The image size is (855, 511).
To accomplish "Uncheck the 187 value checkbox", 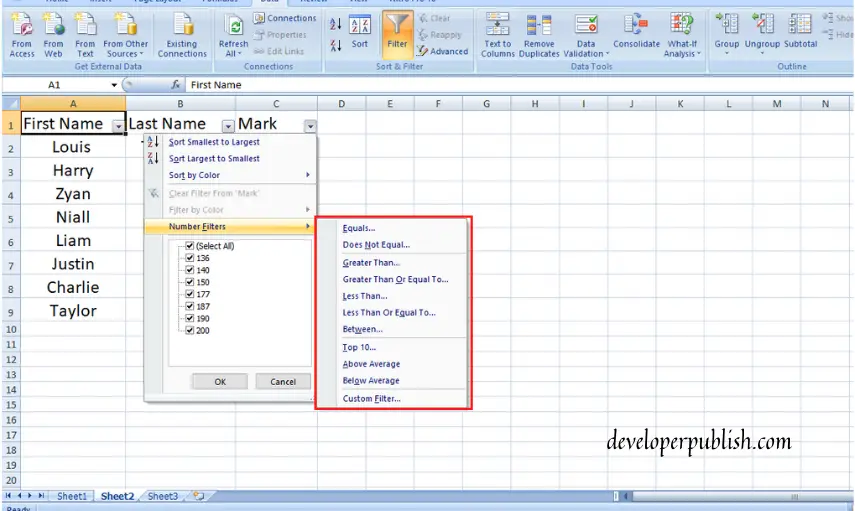I will 190,306.
